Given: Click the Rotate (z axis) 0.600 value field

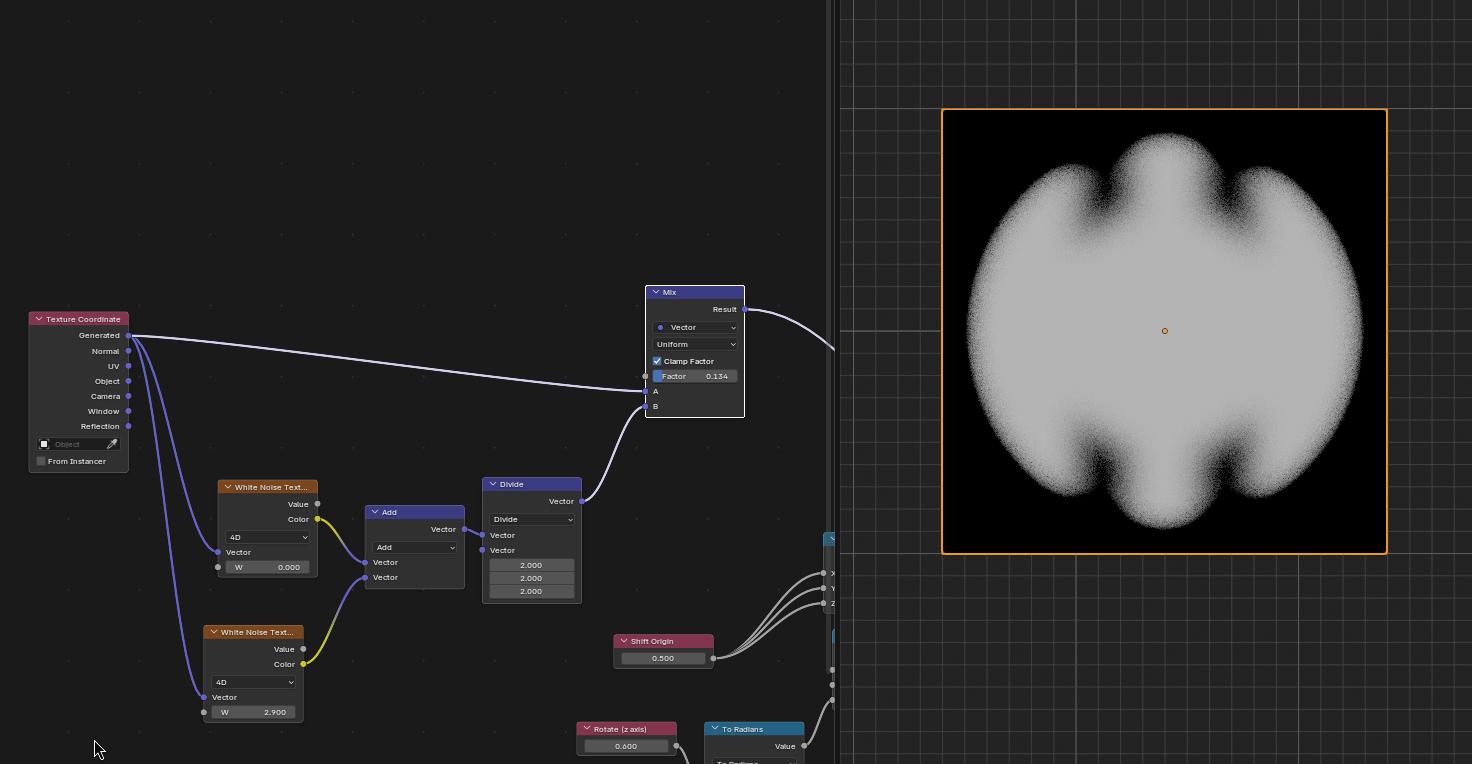Looking at the screenshot, I should point(626,746).
